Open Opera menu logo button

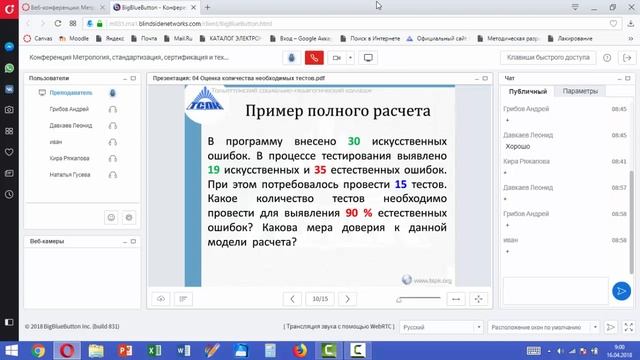pyautogui.click(x=9, y=9)
